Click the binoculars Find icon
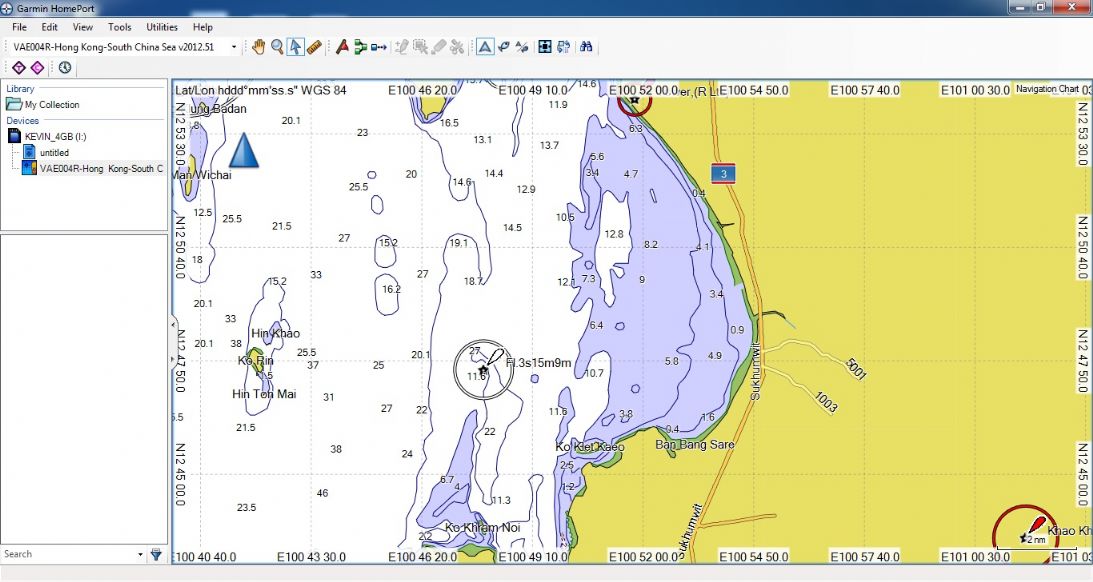The width and height of the screenshot is (1093, 582). pyautogui.click(x=587, y=47)
